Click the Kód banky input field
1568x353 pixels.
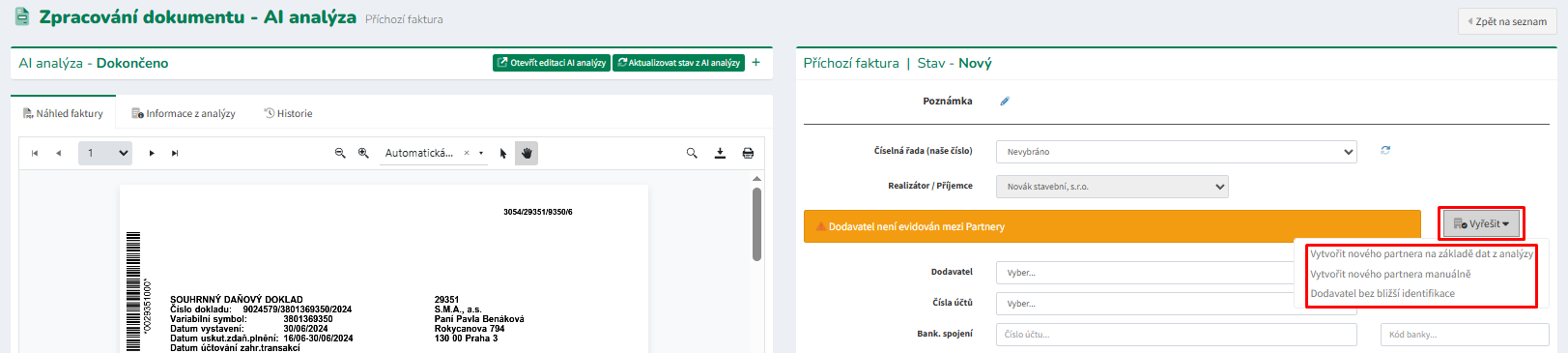(x=1465, y=335)
